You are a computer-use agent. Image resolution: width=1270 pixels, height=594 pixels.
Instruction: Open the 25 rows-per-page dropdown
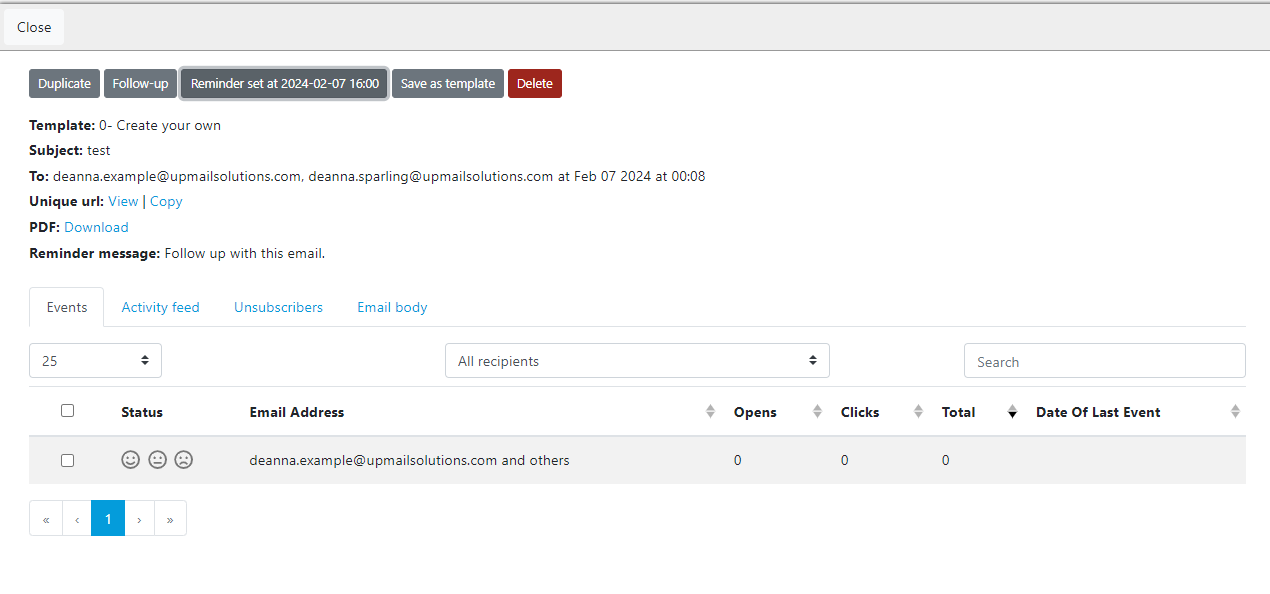tap(96, 361)
